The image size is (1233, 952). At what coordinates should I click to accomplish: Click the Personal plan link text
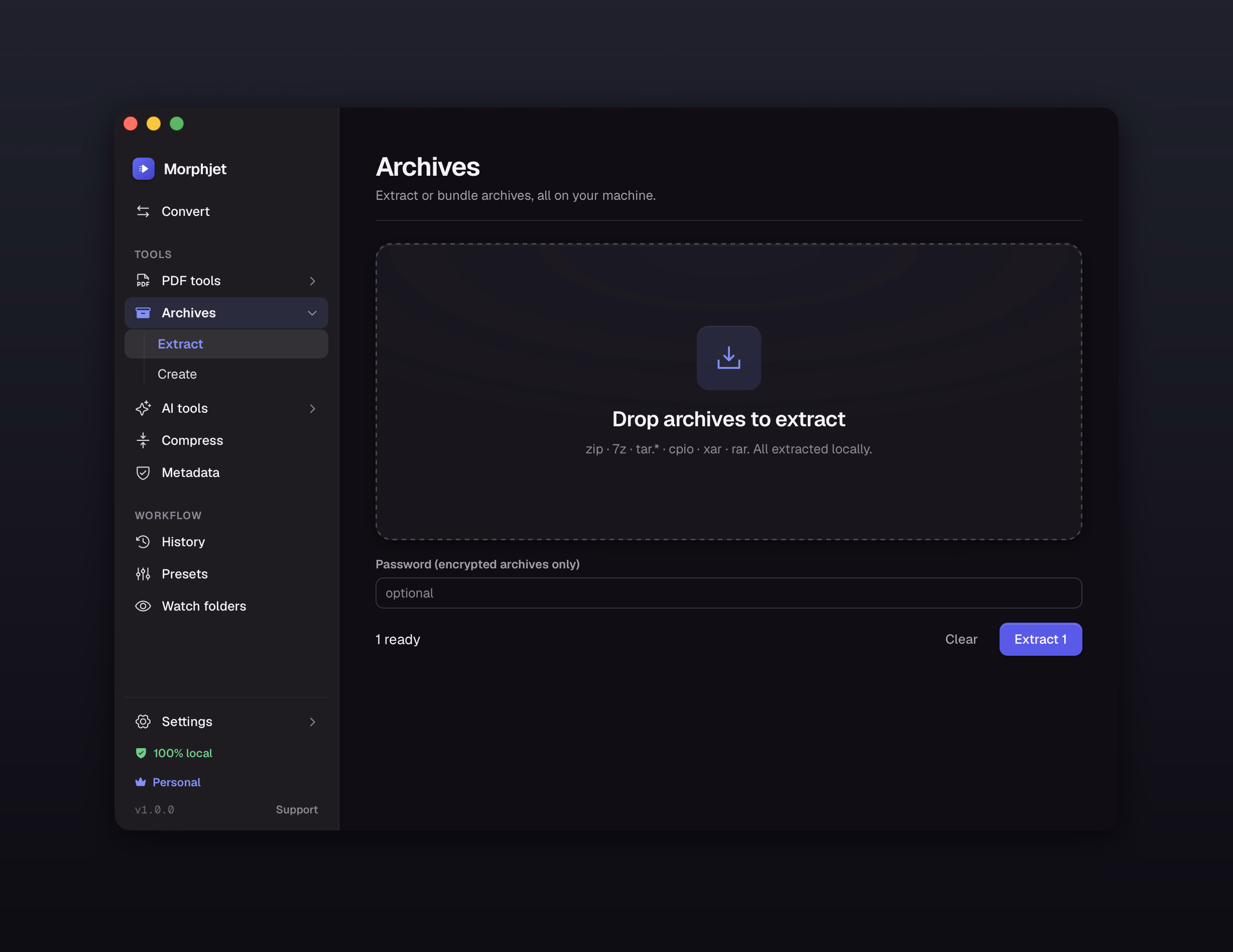pos(177,782)
